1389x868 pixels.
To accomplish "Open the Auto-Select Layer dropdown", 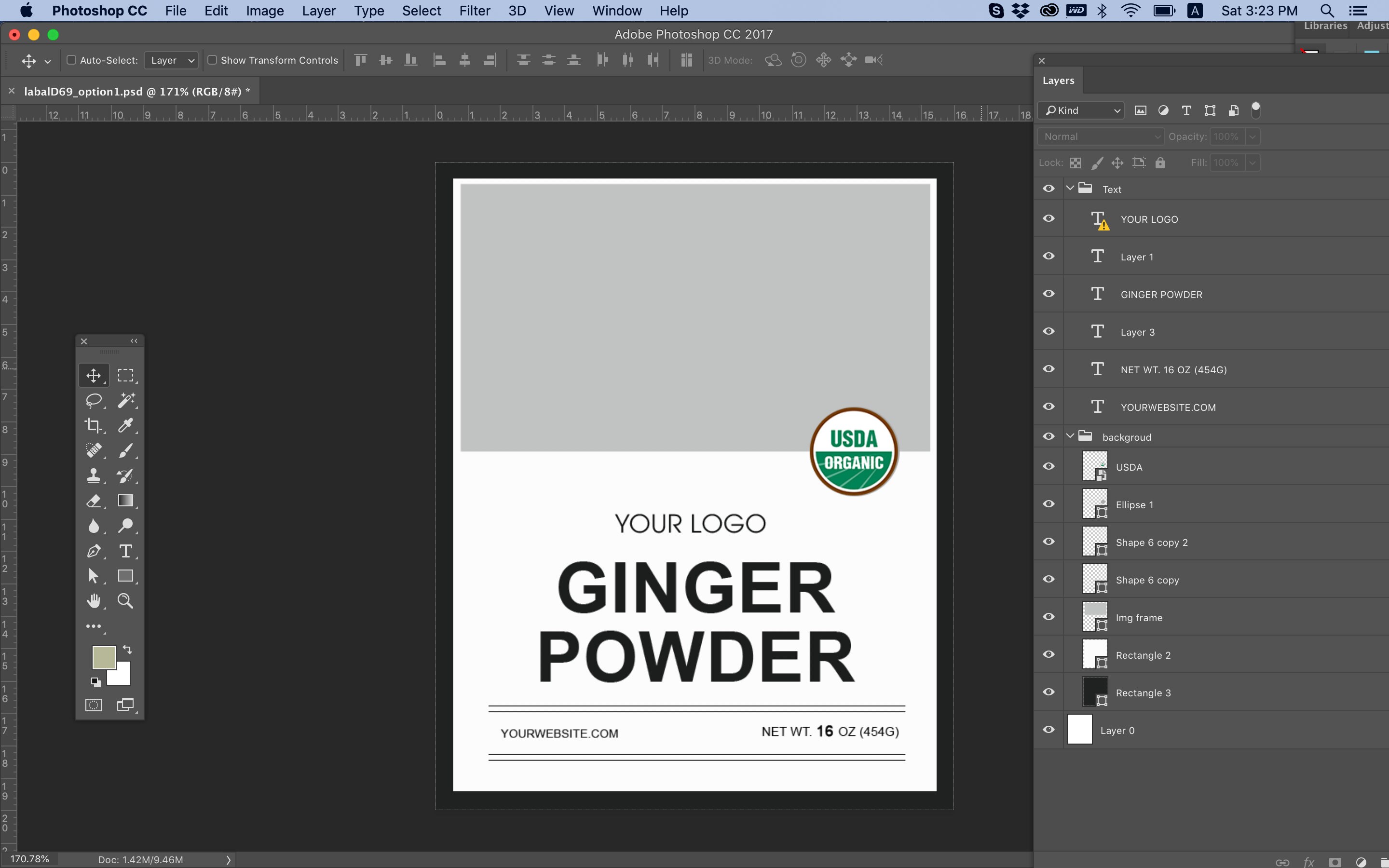I will coord(171,60).
